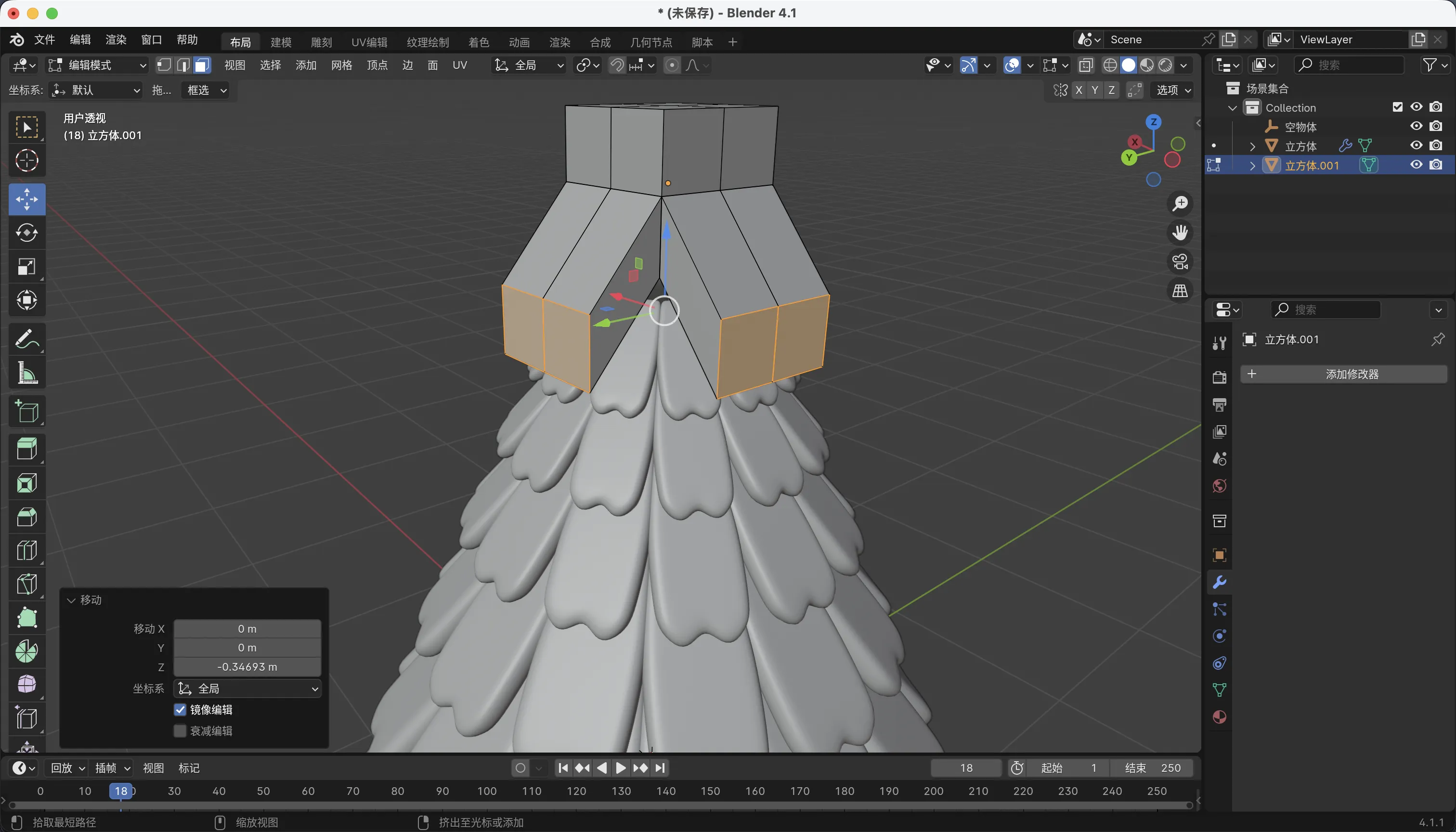Click the camera view icon
Image resolution: width=1456 pixels, height=832 pixels.
click(1180, 262)
